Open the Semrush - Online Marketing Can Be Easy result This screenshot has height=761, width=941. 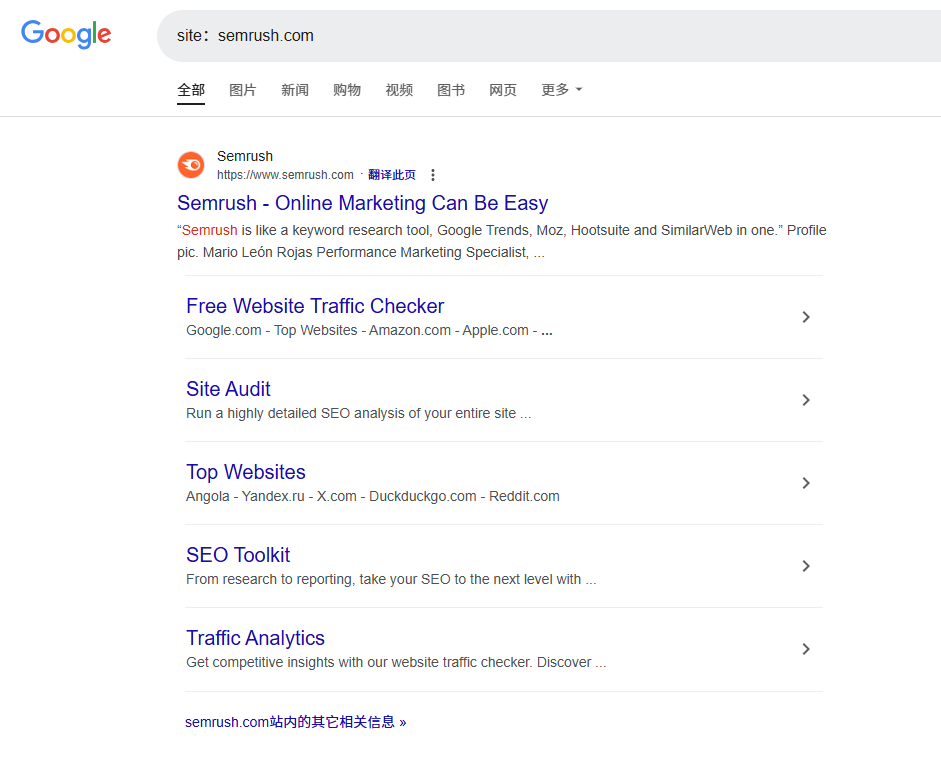[x=362, y=203]
